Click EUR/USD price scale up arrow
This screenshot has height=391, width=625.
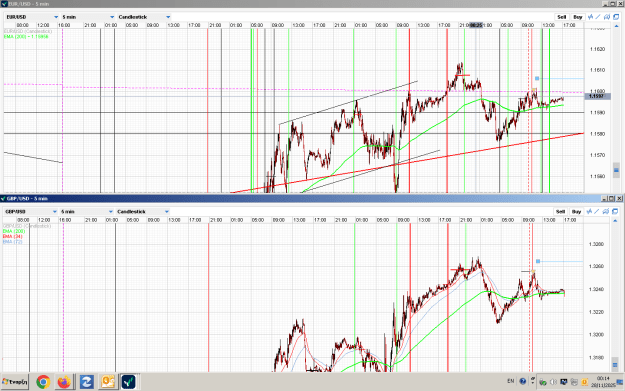point(617,25)
